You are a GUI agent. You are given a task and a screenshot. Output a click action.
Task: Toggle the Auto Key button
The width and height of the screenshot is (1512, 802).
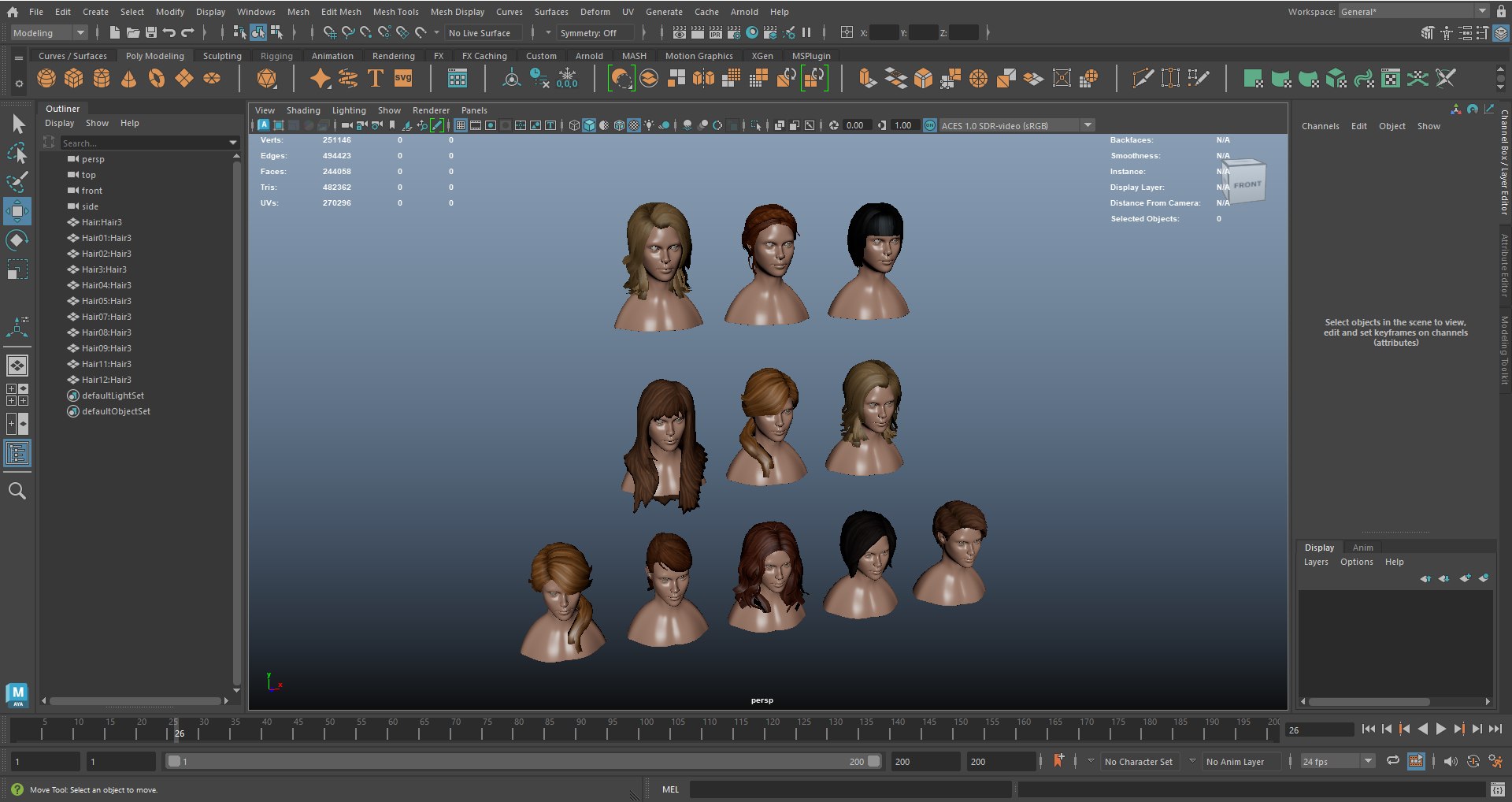(x=1473, y=761)
